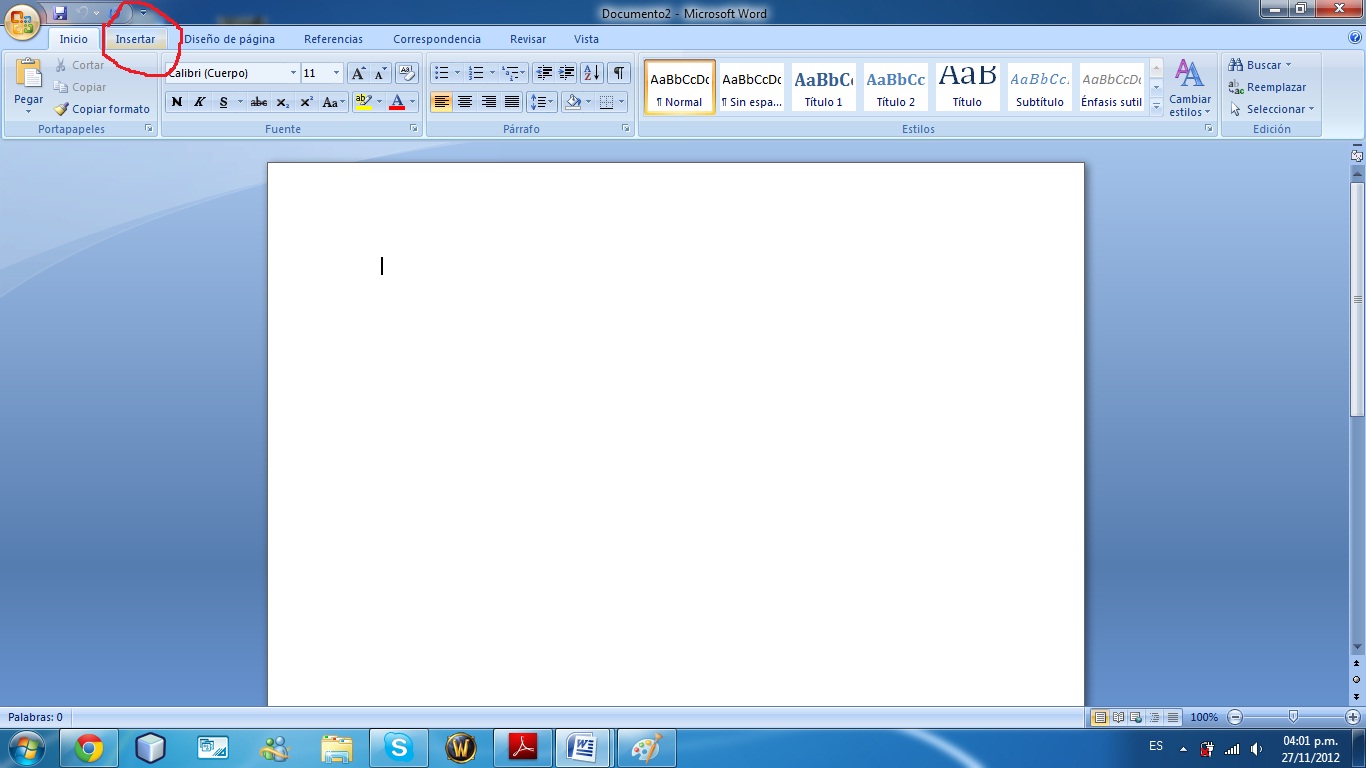The image size is (1366, 768).
Task: Apply yellow text highlight color
Action: [x=363, y=102]
